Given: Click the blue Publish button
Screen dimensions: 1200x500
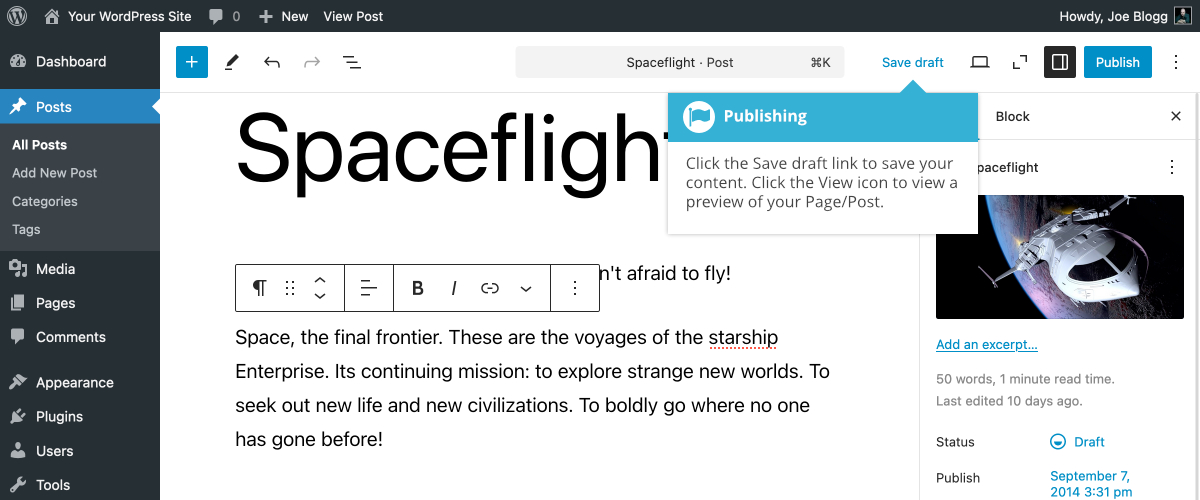Looking at the screenshot, I should (x=1118, y=62).
